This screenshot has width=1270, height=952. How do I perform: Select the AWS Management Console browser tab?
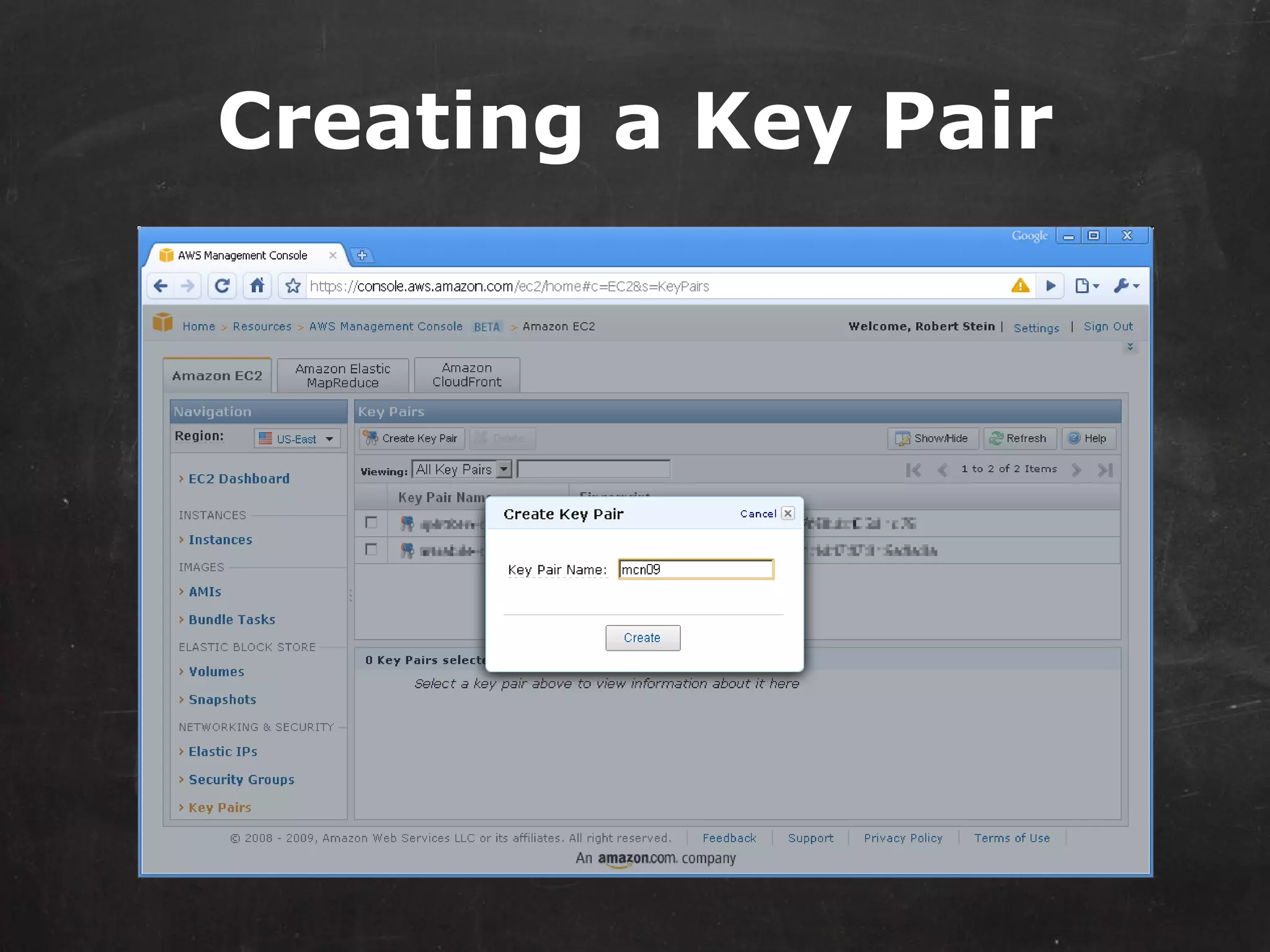pos(242,255)
